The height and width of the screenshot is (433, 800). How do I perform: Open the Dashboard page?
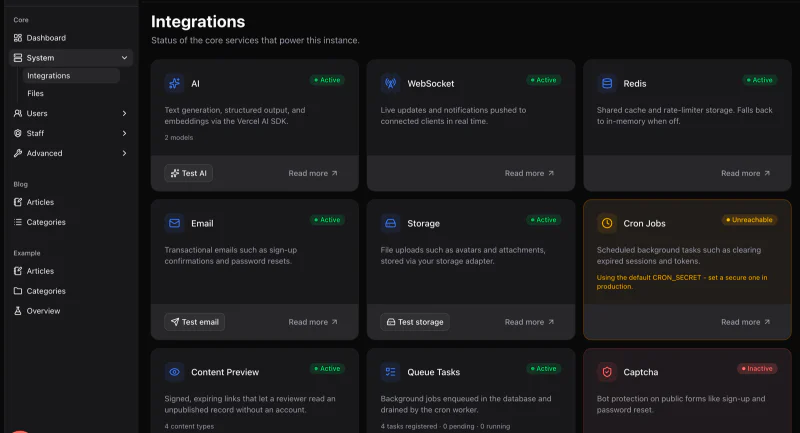click(x=71, y=38)
